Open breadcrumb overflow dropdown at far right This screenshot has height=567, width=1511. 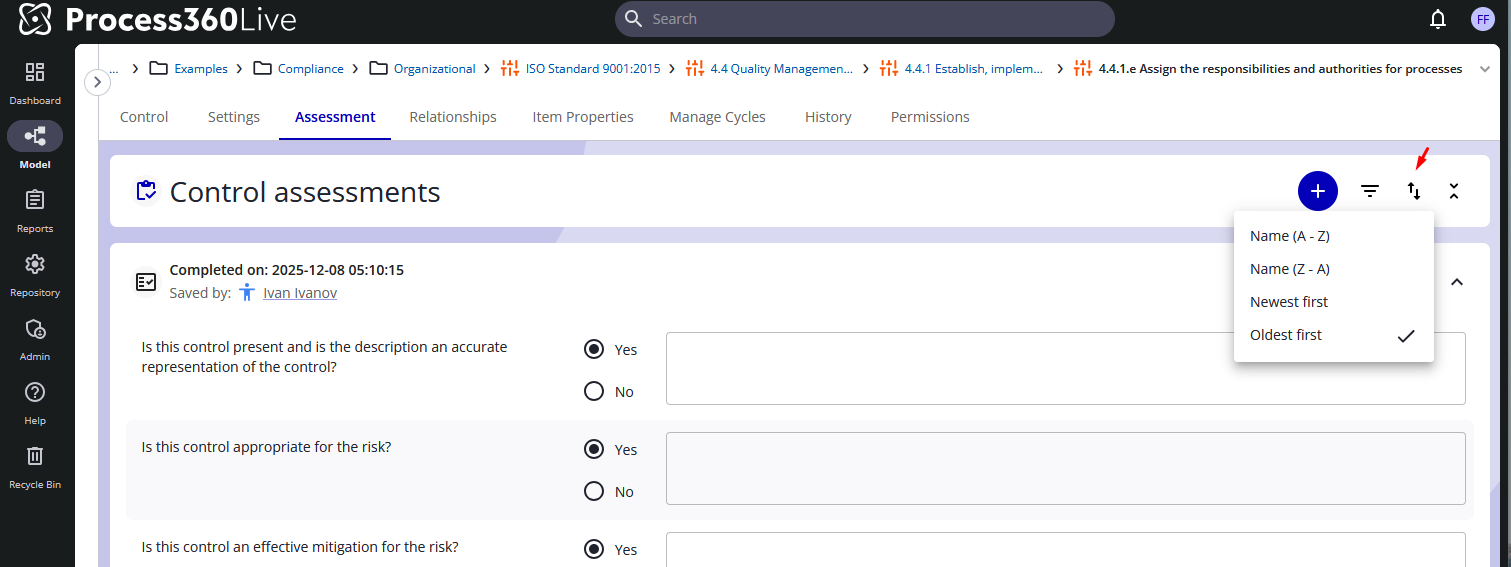[1483, 69]
